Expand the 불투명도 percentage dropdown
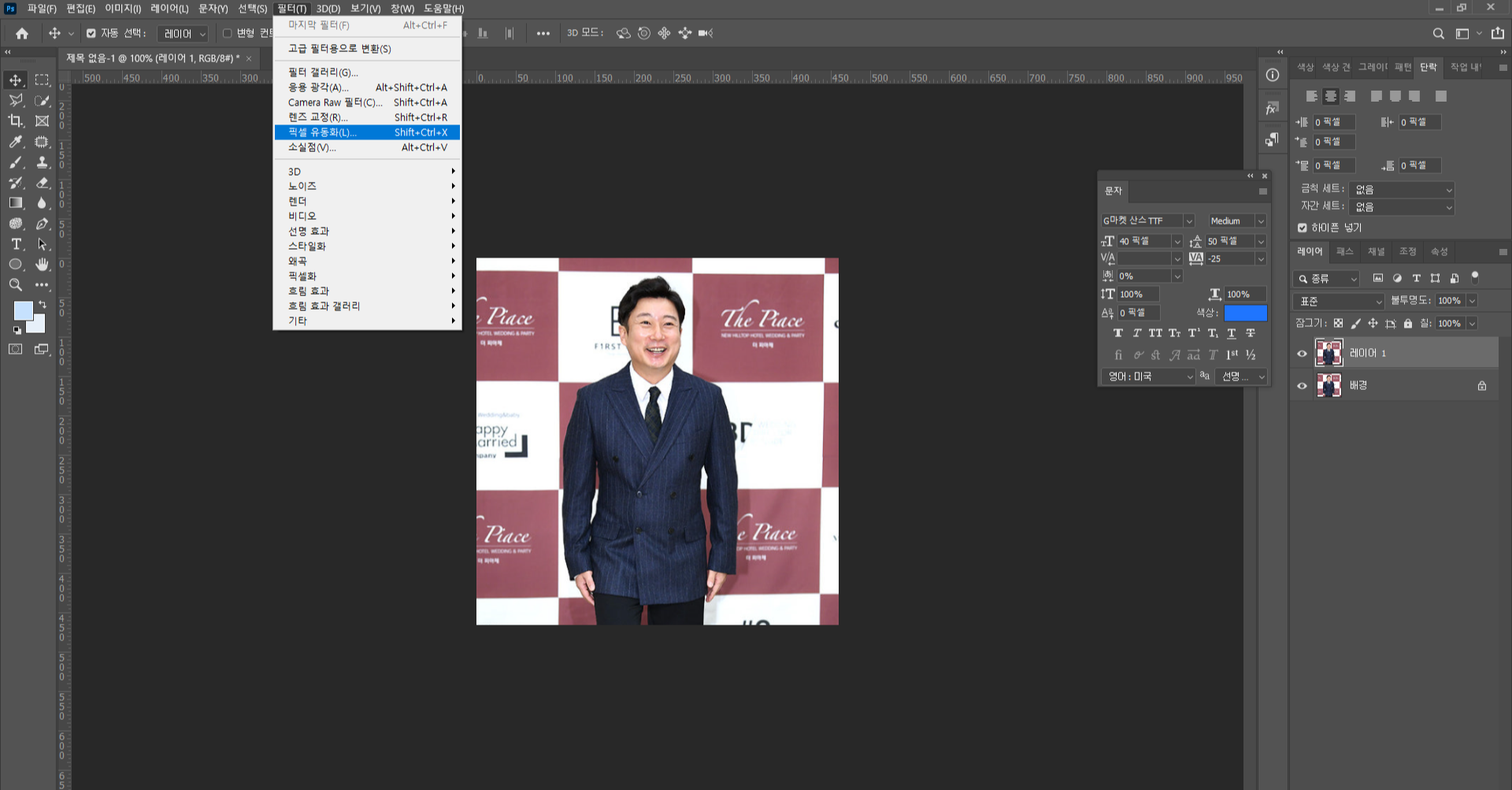Image resolution: width=1512 pixels, height=790 pixels. (x=1472, y=300)
